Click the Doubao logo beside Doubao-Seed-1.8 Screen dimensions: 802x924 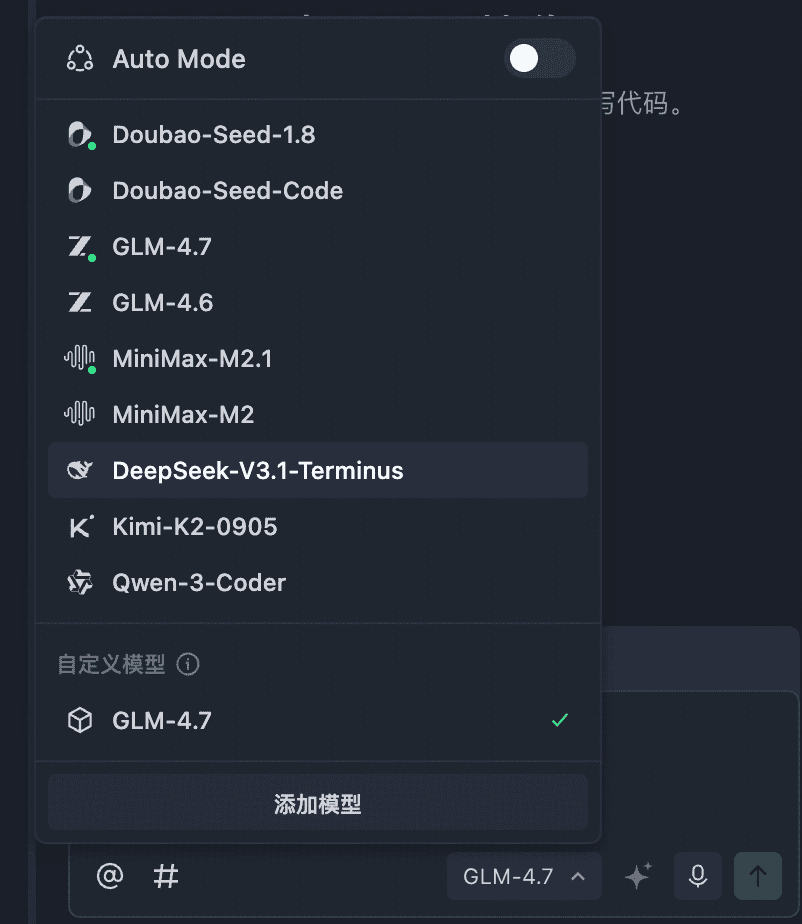pyautogui.click(x=80, y=134)
